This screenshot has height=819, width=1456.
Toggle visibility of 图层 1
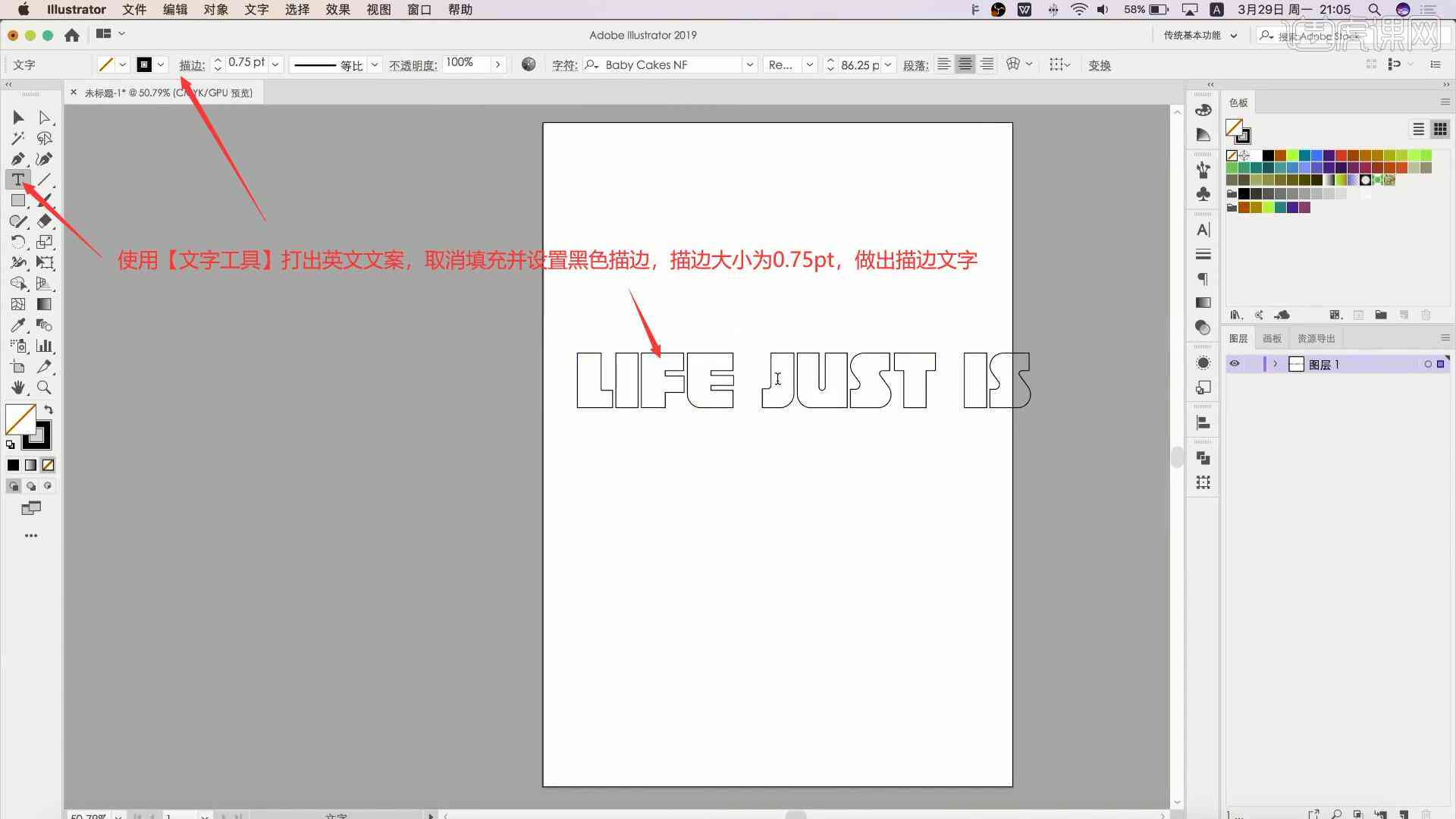pyautogui.click(x=1235, y=364)
